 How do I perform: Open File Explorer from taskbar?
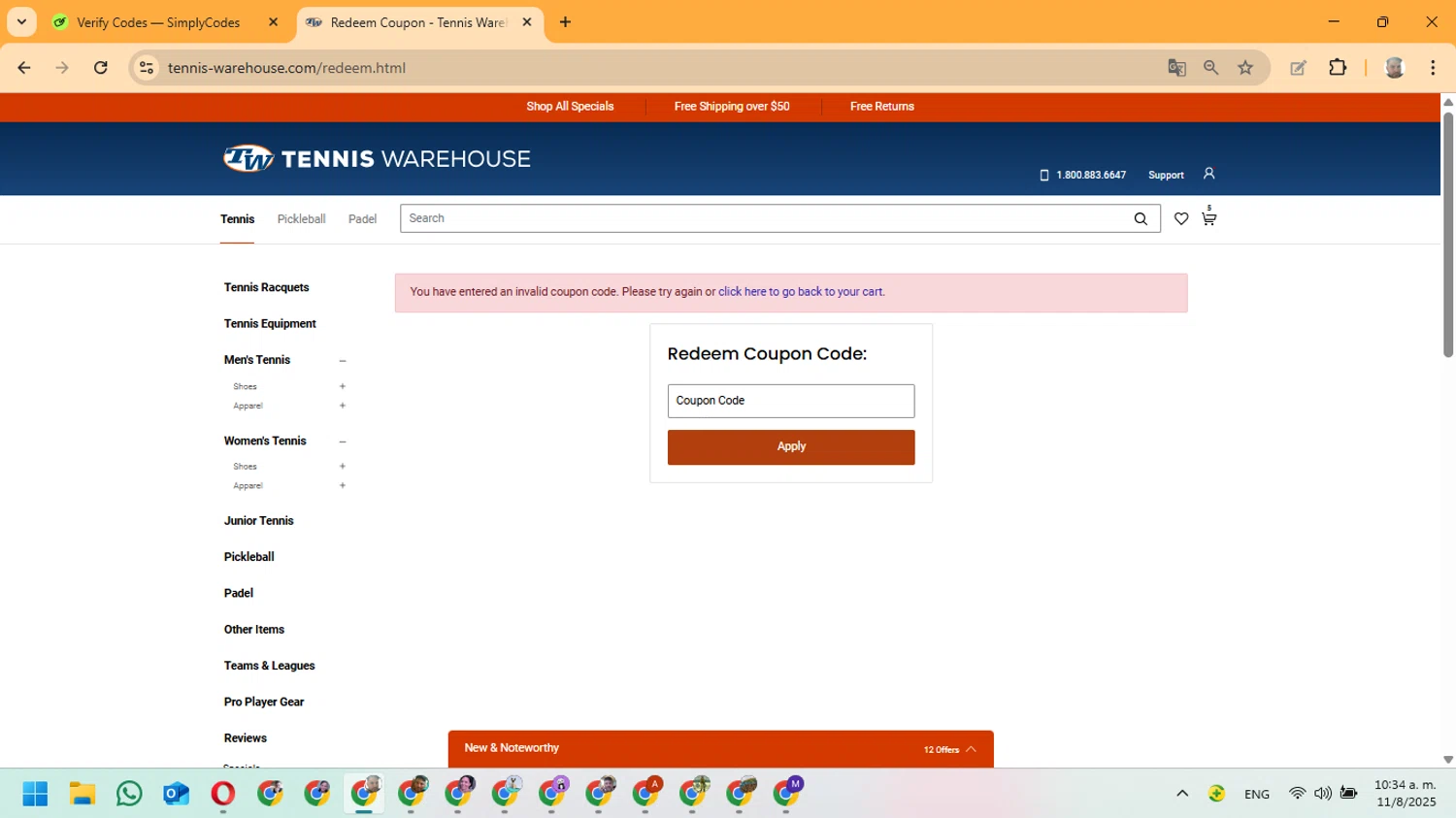(82, 794)
